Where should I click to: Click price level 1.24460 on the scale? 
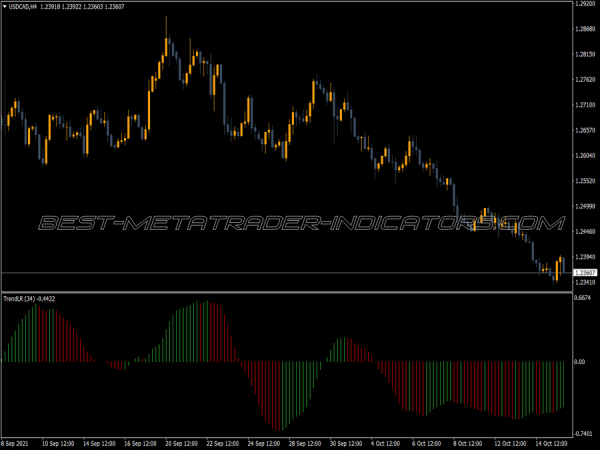(585, 232)
